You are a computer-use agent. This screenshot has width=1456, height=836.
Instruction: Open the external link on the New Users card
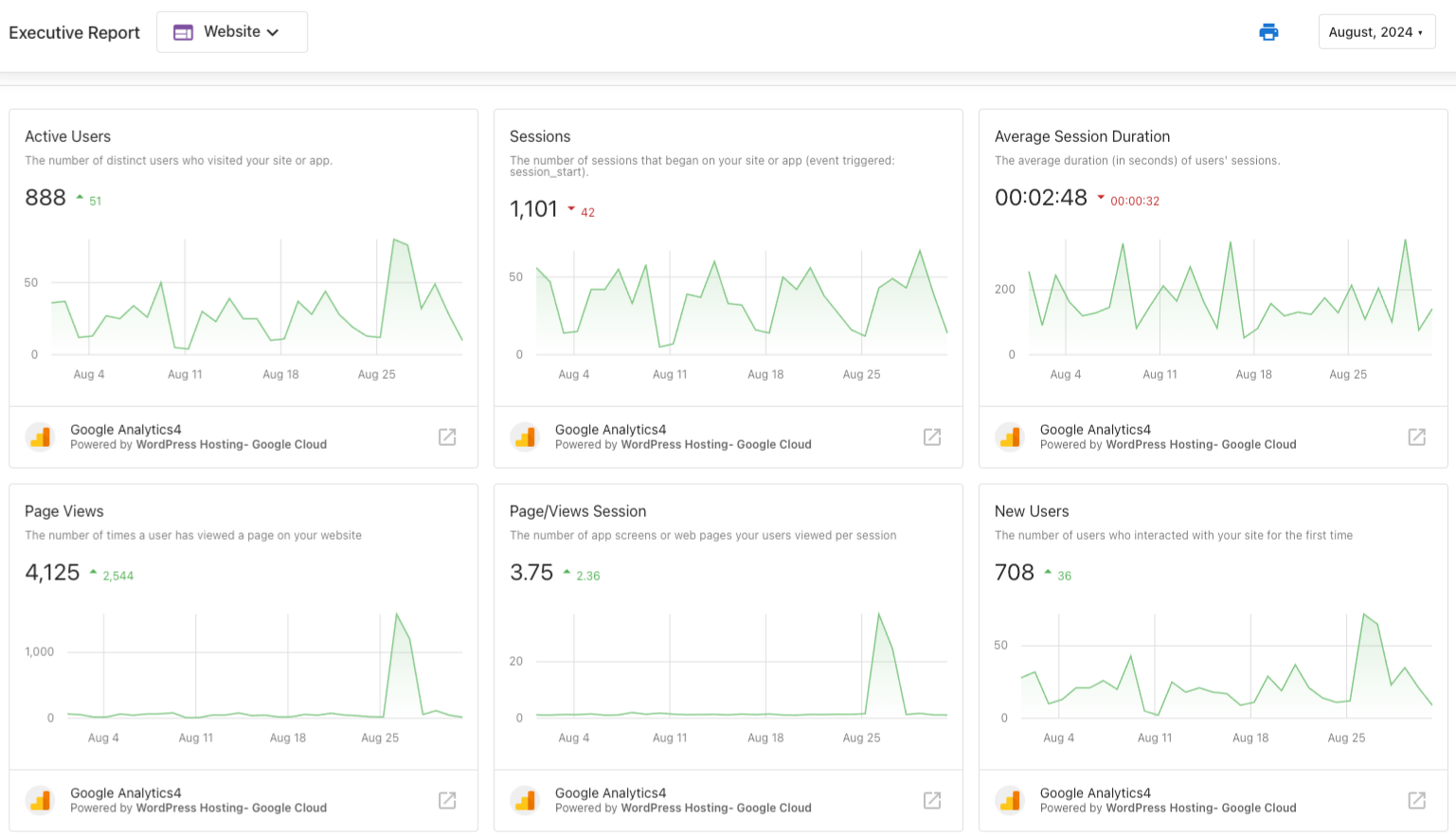[x=1416, y=800]
